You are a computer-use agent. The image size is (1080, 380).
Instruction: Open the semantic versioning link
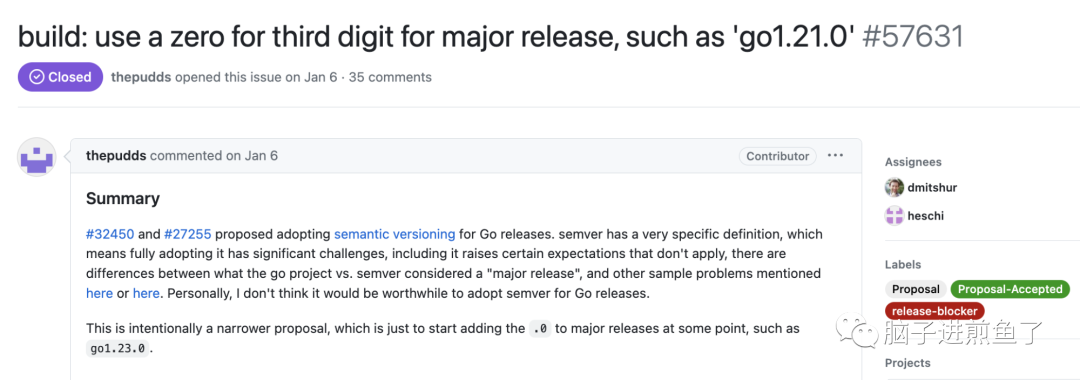coord(395,233)
